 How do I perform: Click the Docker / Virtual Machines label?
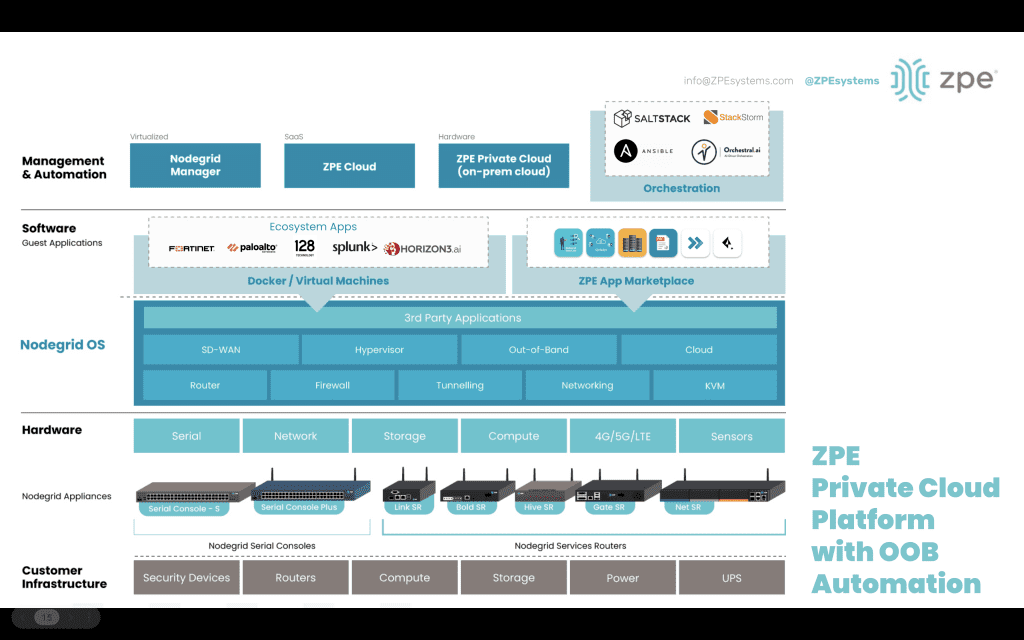coord(318,281)
